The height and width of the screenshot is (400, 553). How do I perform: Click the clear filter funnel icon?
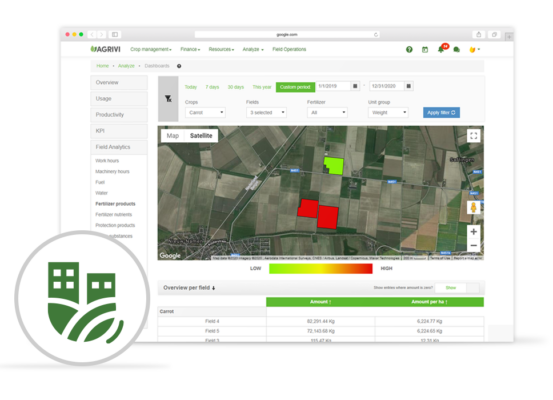click(168, 99)
